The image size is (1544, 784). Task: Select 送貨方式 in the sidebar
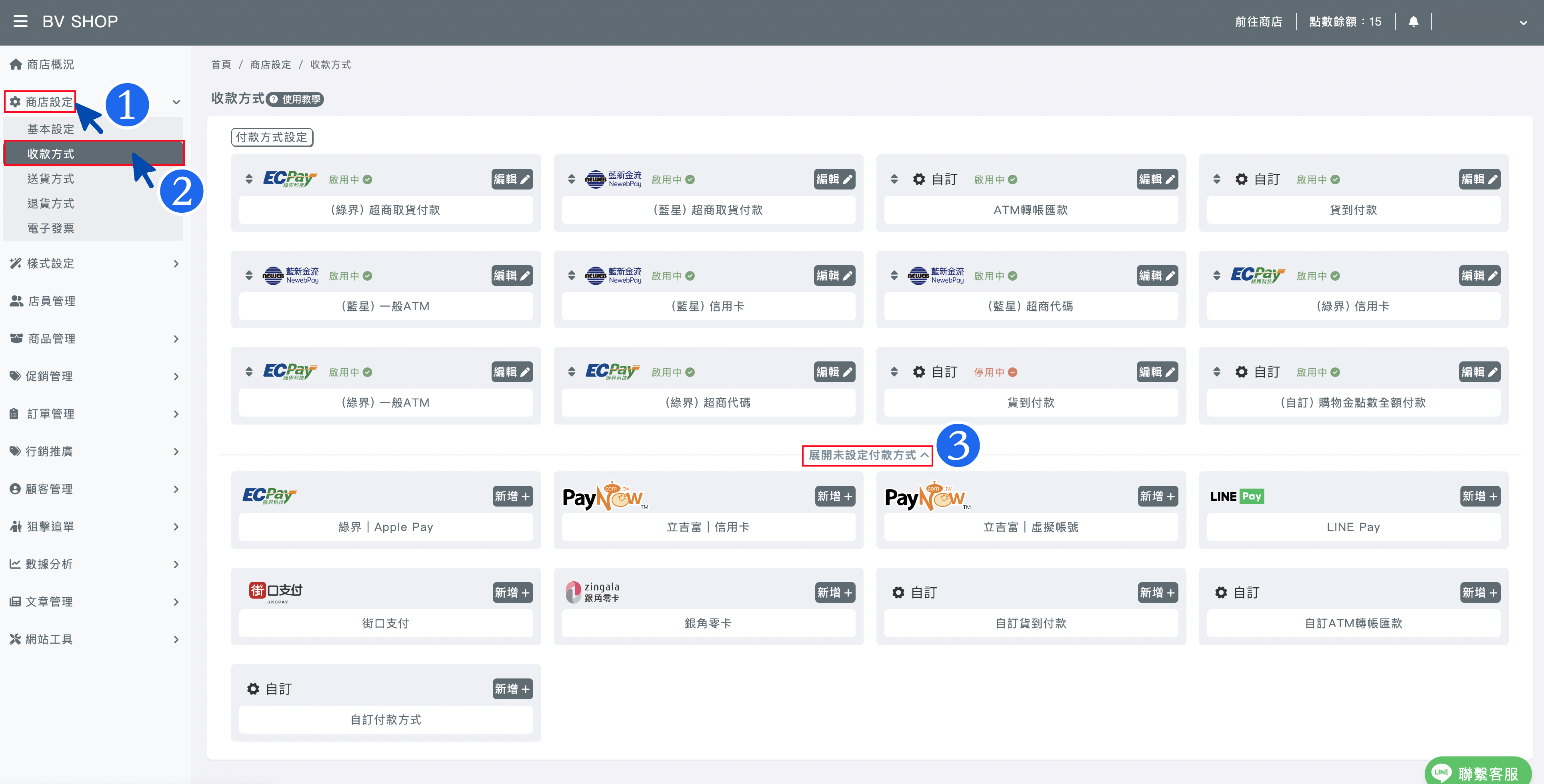click(94, 178)
